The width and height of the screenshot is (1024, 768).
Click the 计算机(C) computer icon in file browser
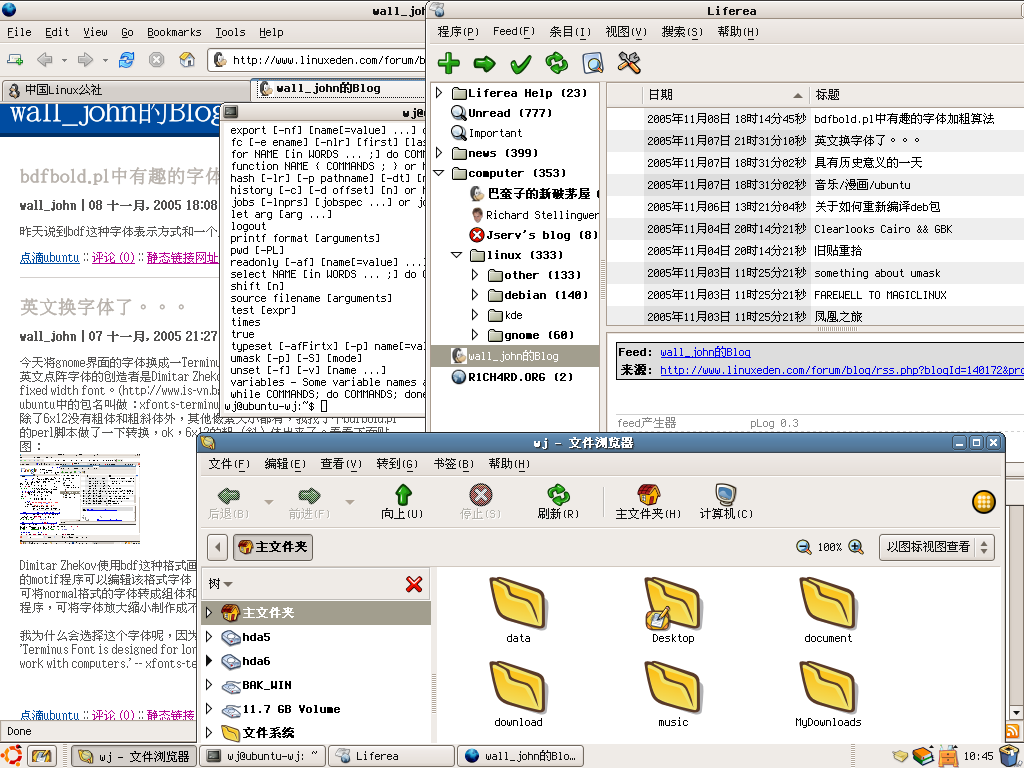tap(726, 501)
